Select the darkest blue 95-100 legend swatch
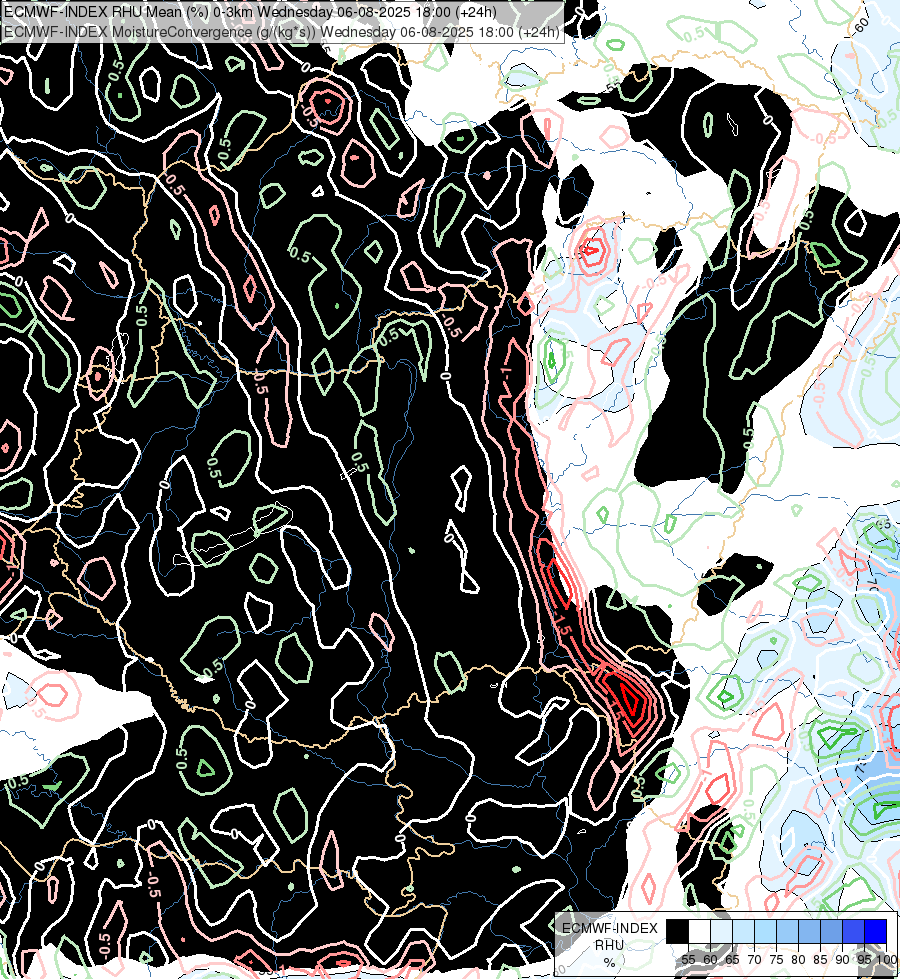This screenshot has height=979, width=900. pyautogui.click(x=876, y=931)
